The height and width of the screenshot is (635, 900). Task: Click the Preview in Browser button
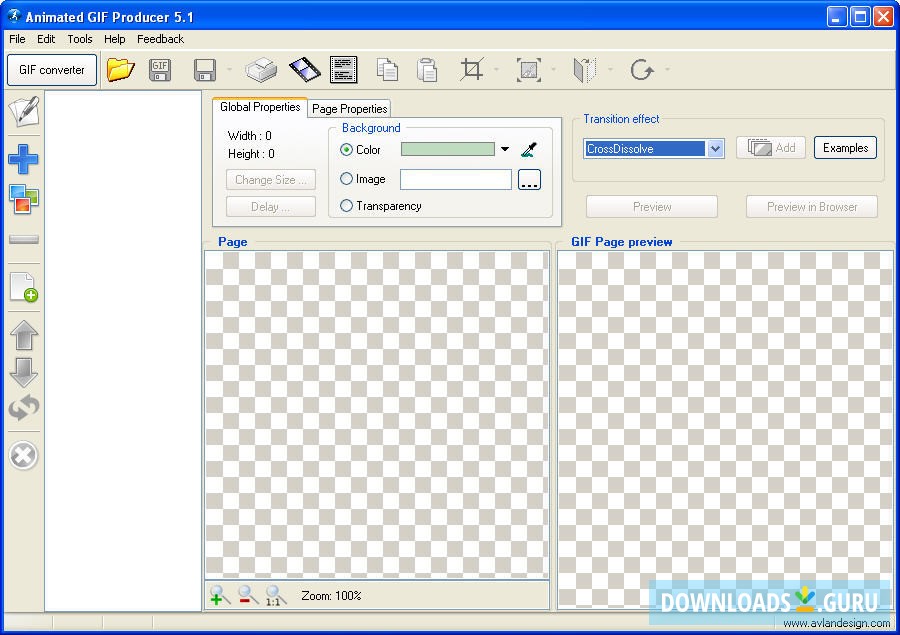tap(812, 207)
